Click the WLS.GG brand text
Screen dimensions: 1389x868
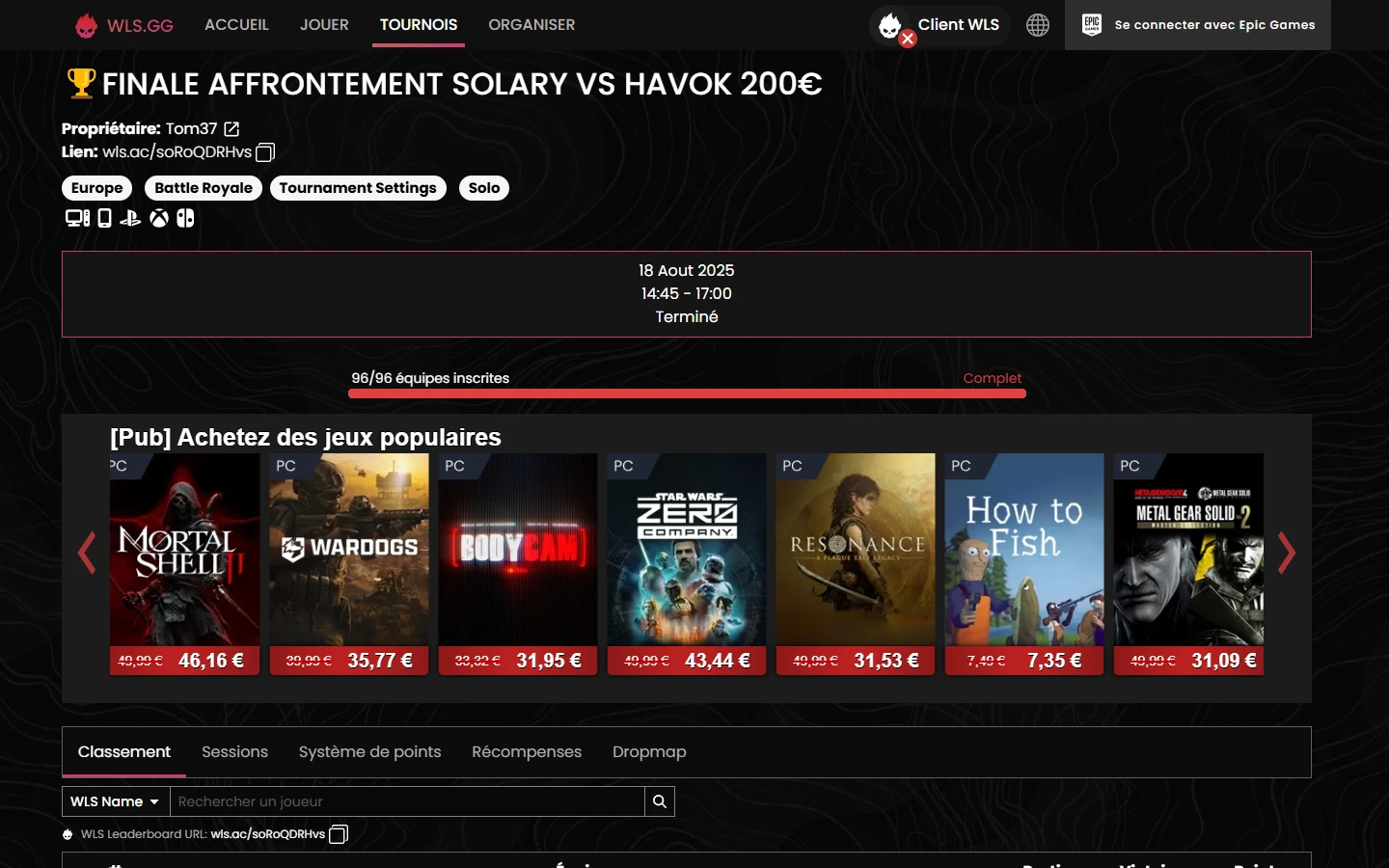click(140, 26)
